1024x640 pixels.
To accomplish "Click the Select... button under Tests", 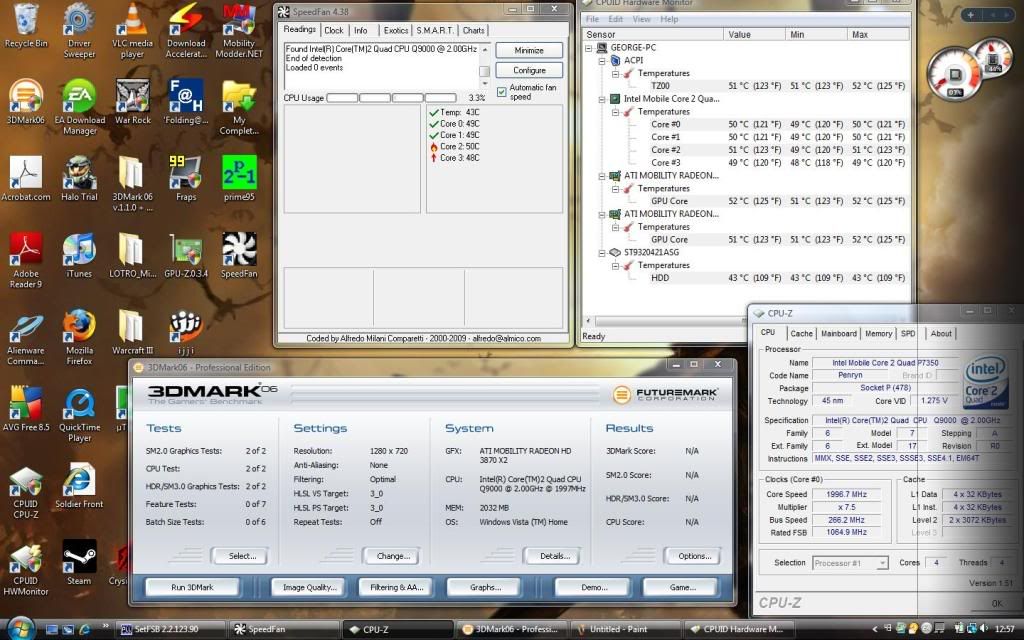I will [242, 556].
